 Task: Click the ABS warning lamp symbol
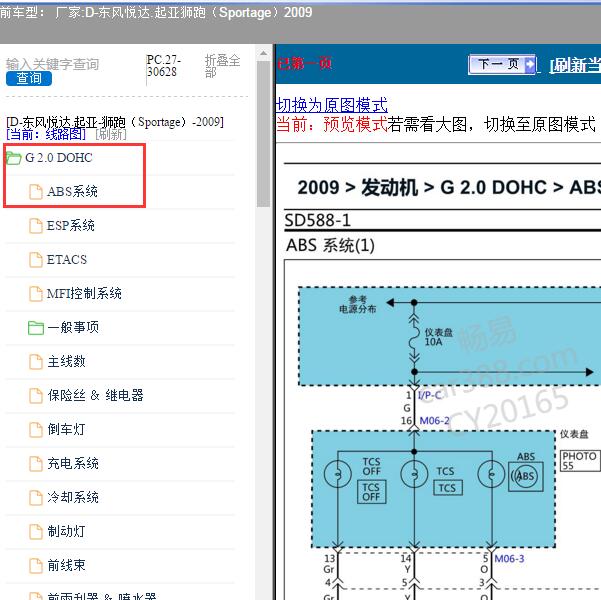[526, 477]
